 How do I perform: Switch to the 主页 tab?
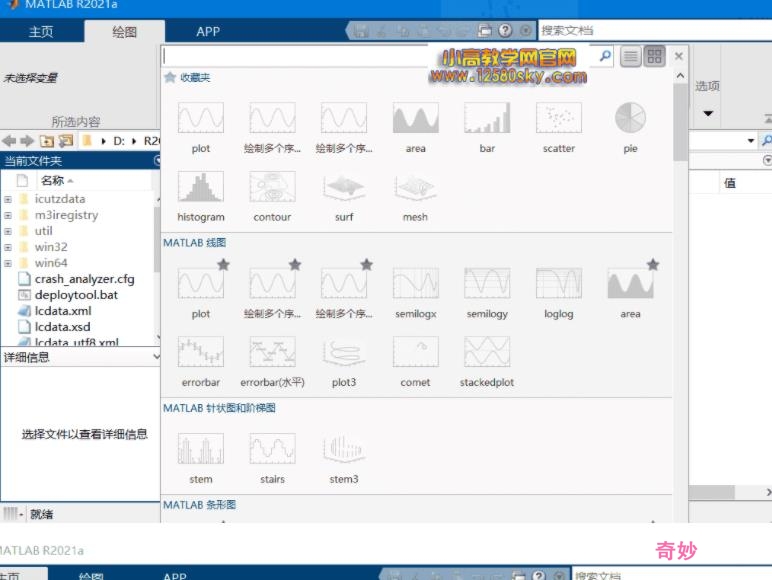click(x=41, y=32)
